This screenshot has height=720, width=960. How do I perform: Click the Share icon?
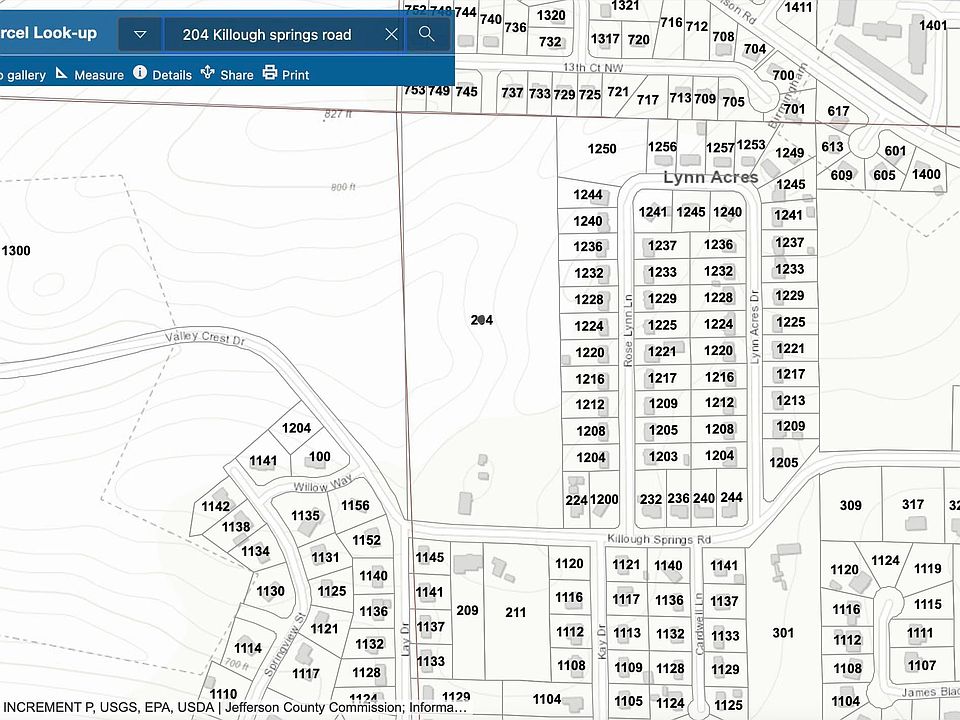coord(208,73)
